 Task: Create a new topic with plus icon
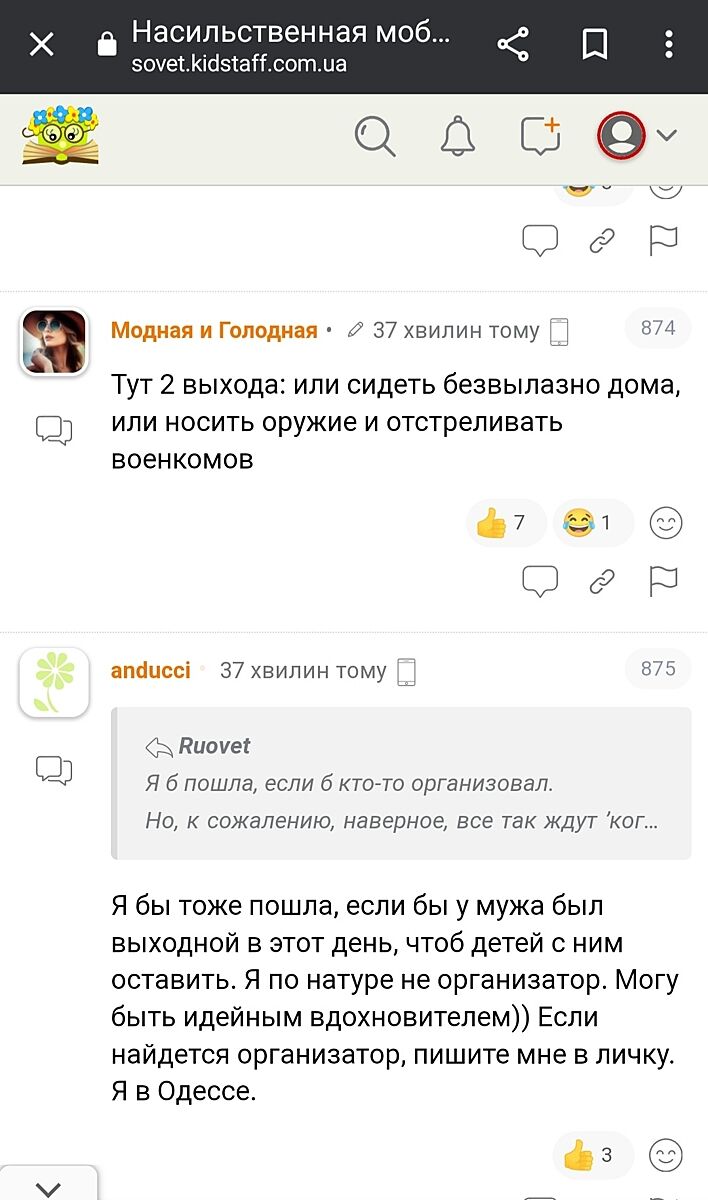[x=540, y=136]
